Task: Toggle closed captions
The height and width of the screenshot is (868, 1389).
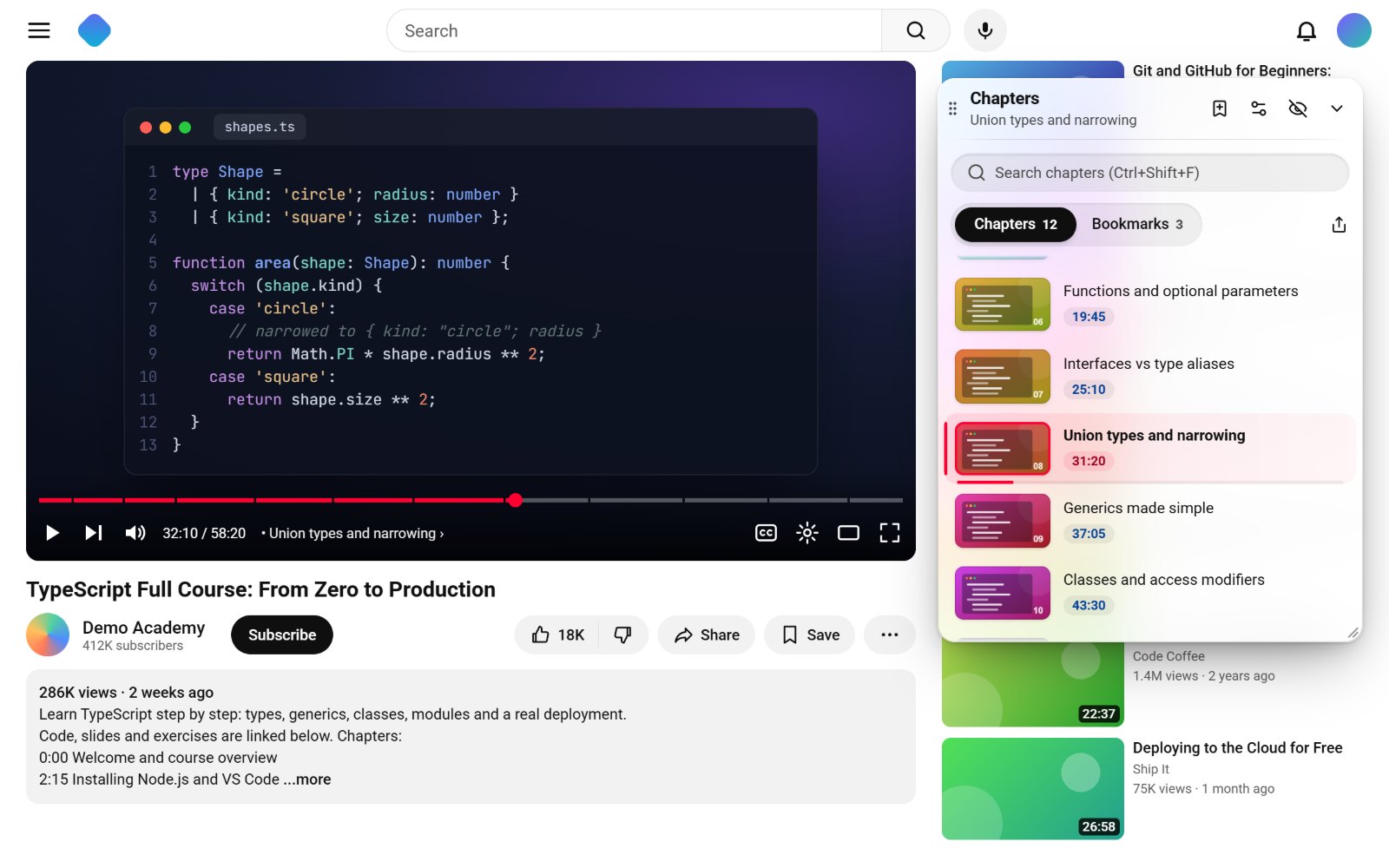Action: pyautogui.click(x=766, y=533)
